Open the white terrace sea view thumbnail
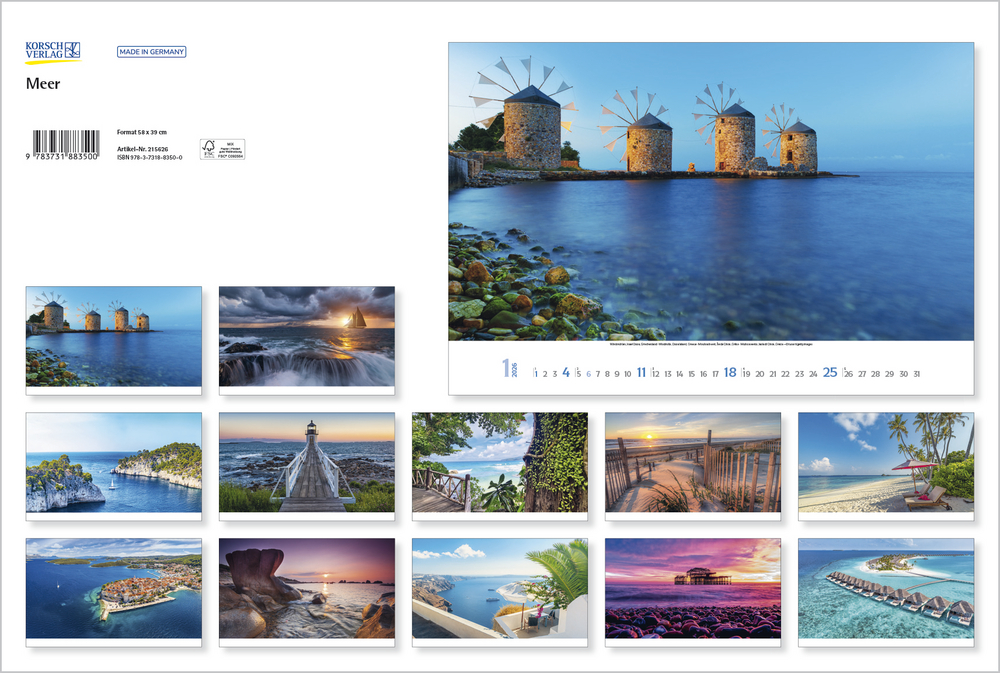 [499, 588]
